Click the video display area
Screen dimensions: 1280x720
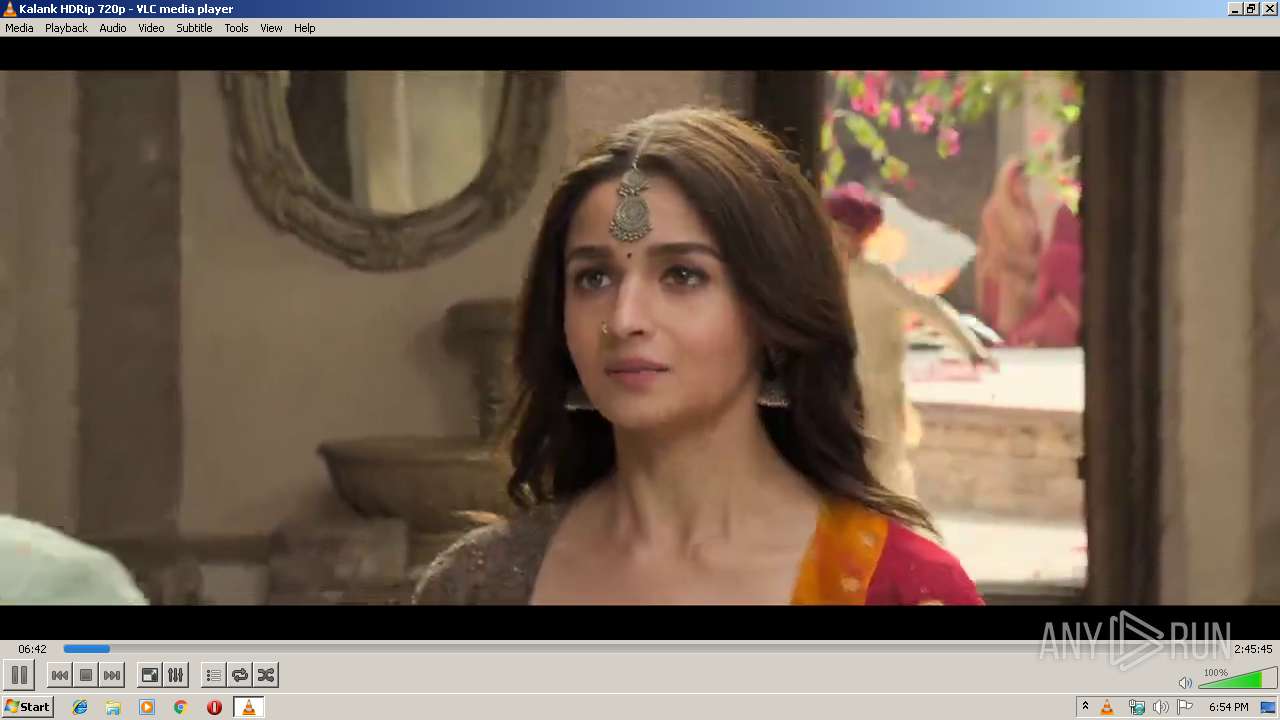click(640, 338)
